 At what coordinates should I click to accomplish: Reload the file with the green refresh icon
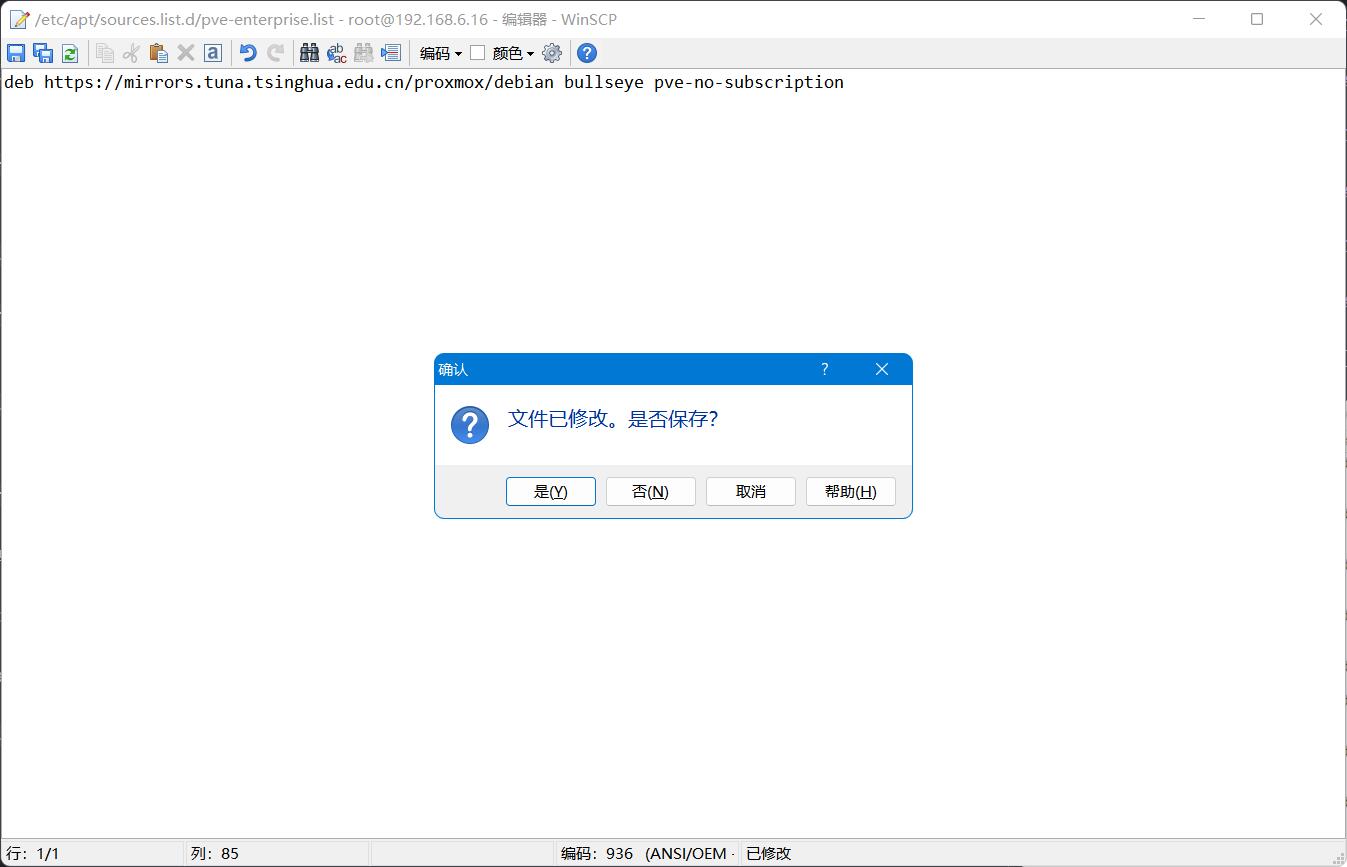70,53
